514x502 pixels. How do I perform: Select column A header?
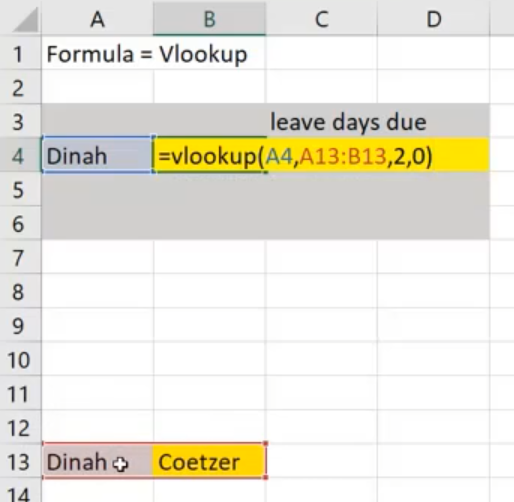pyautogui.click(x=97, y=18)
